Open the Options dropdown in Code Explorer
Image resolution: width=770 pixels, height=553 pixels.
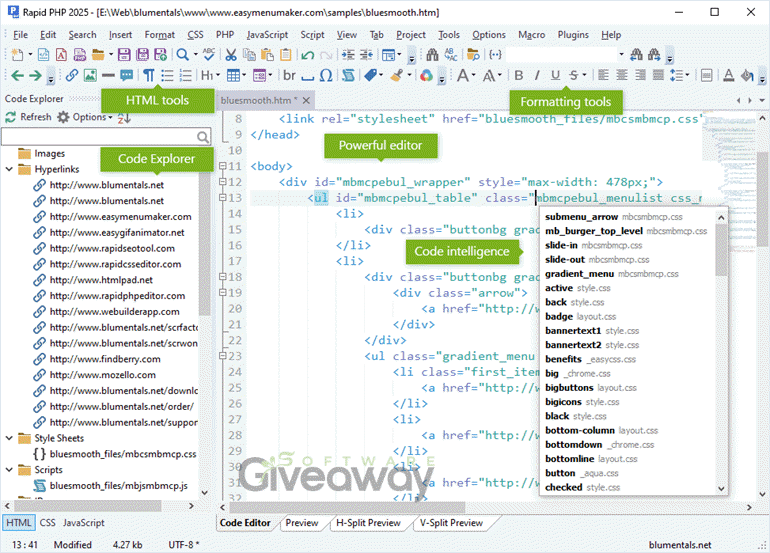[84, 117]
